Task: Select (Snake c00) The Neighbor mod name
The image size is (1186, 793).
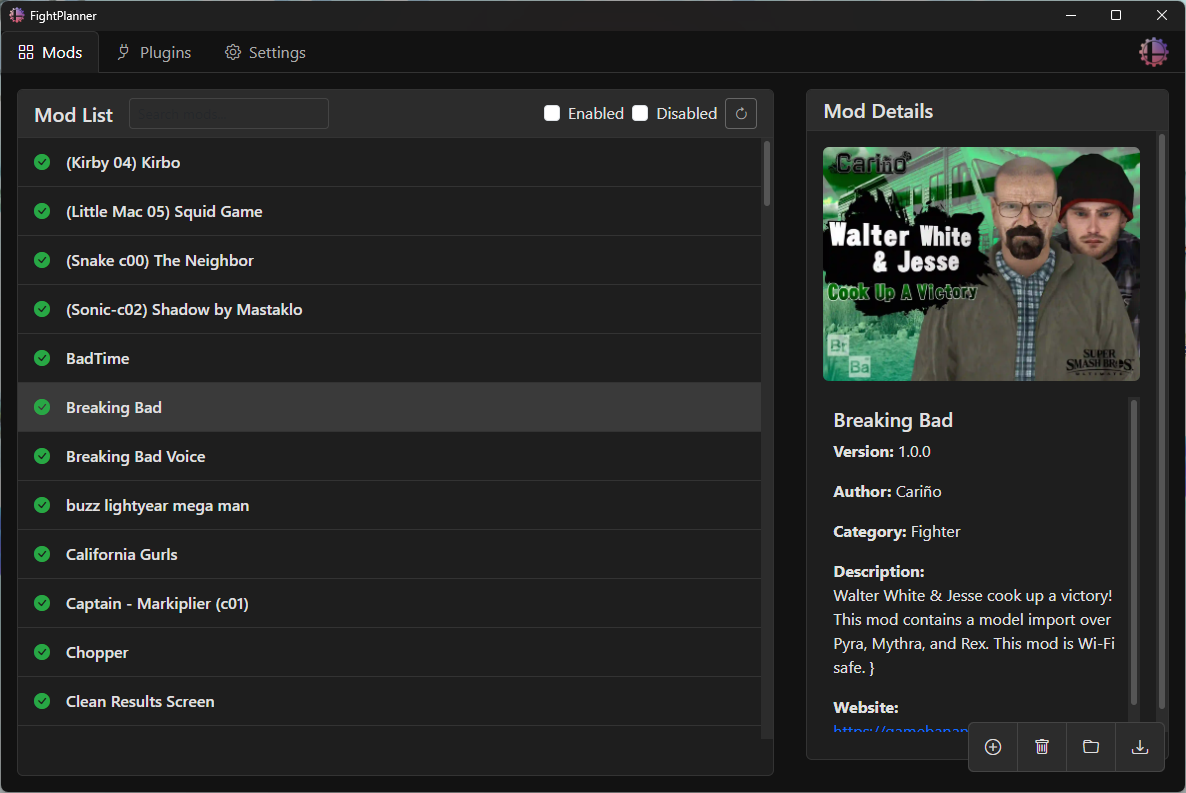Action: (x=160, y=260)
